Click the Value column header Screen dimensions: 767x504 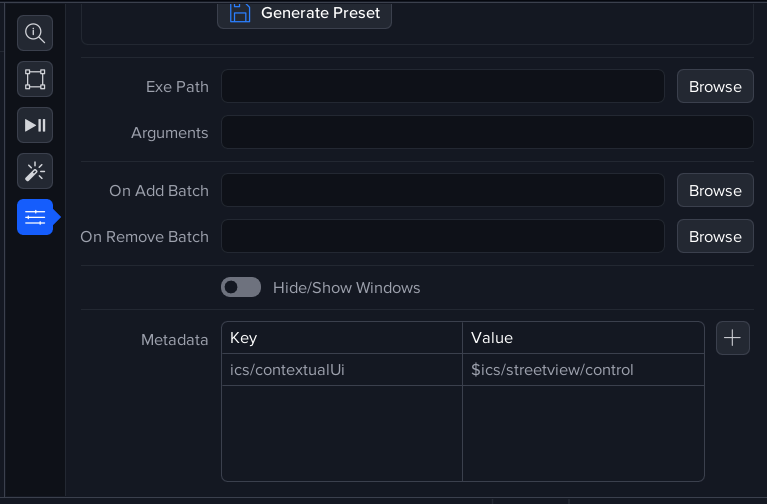pyautogui.click(x=582, y=338)
